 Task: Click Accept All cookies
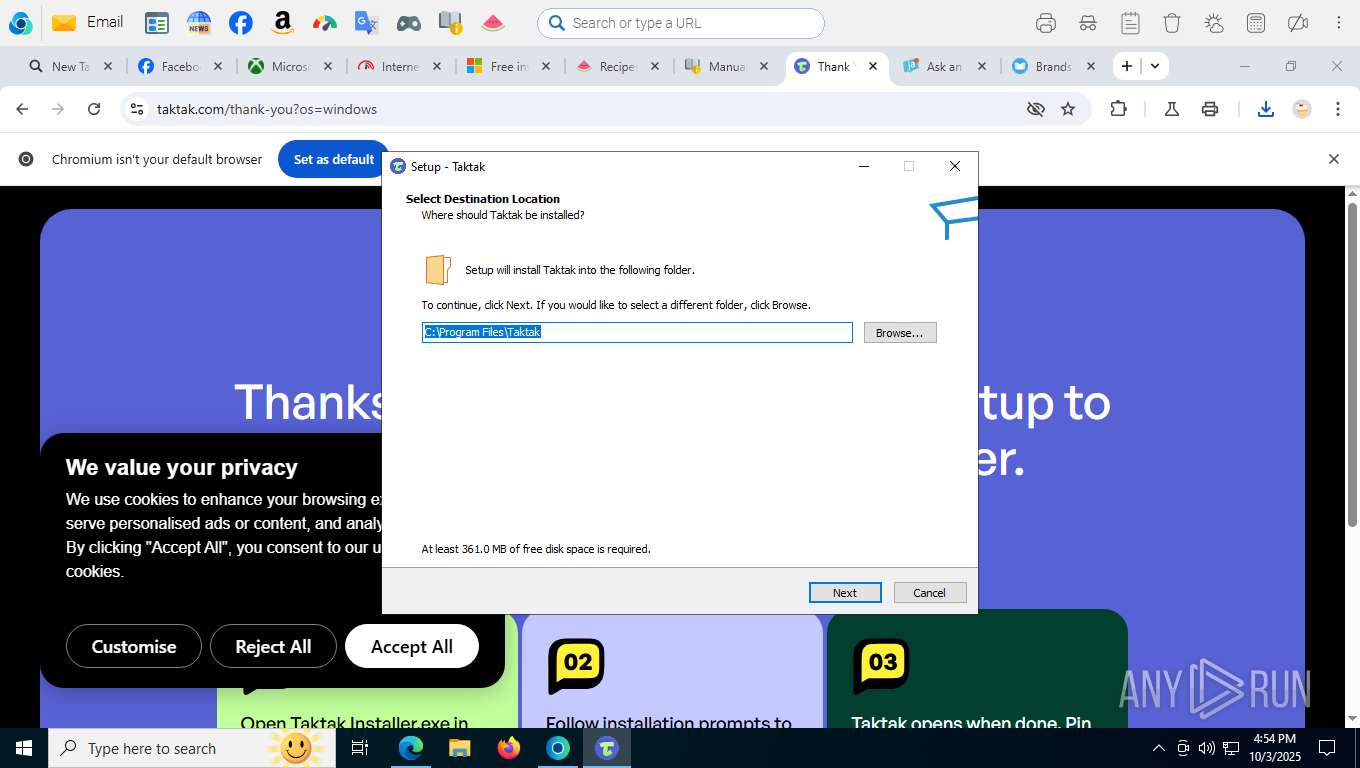point(412,646)
